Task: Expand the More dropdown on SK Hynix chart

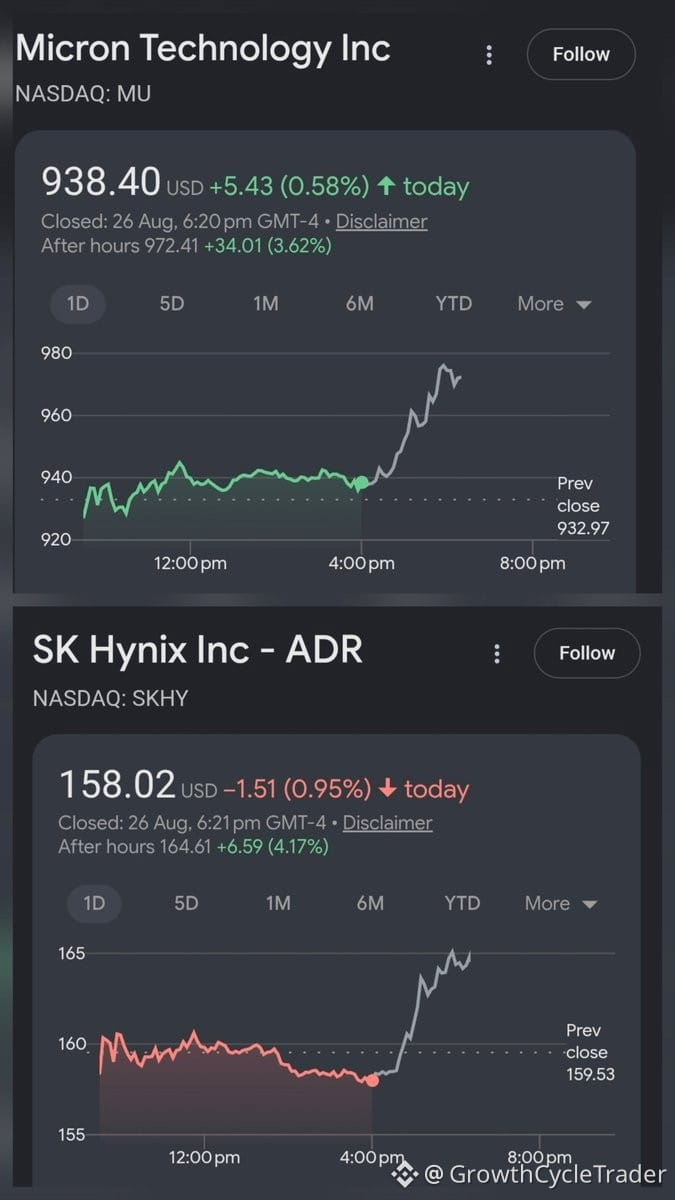Action: (561, 903)
